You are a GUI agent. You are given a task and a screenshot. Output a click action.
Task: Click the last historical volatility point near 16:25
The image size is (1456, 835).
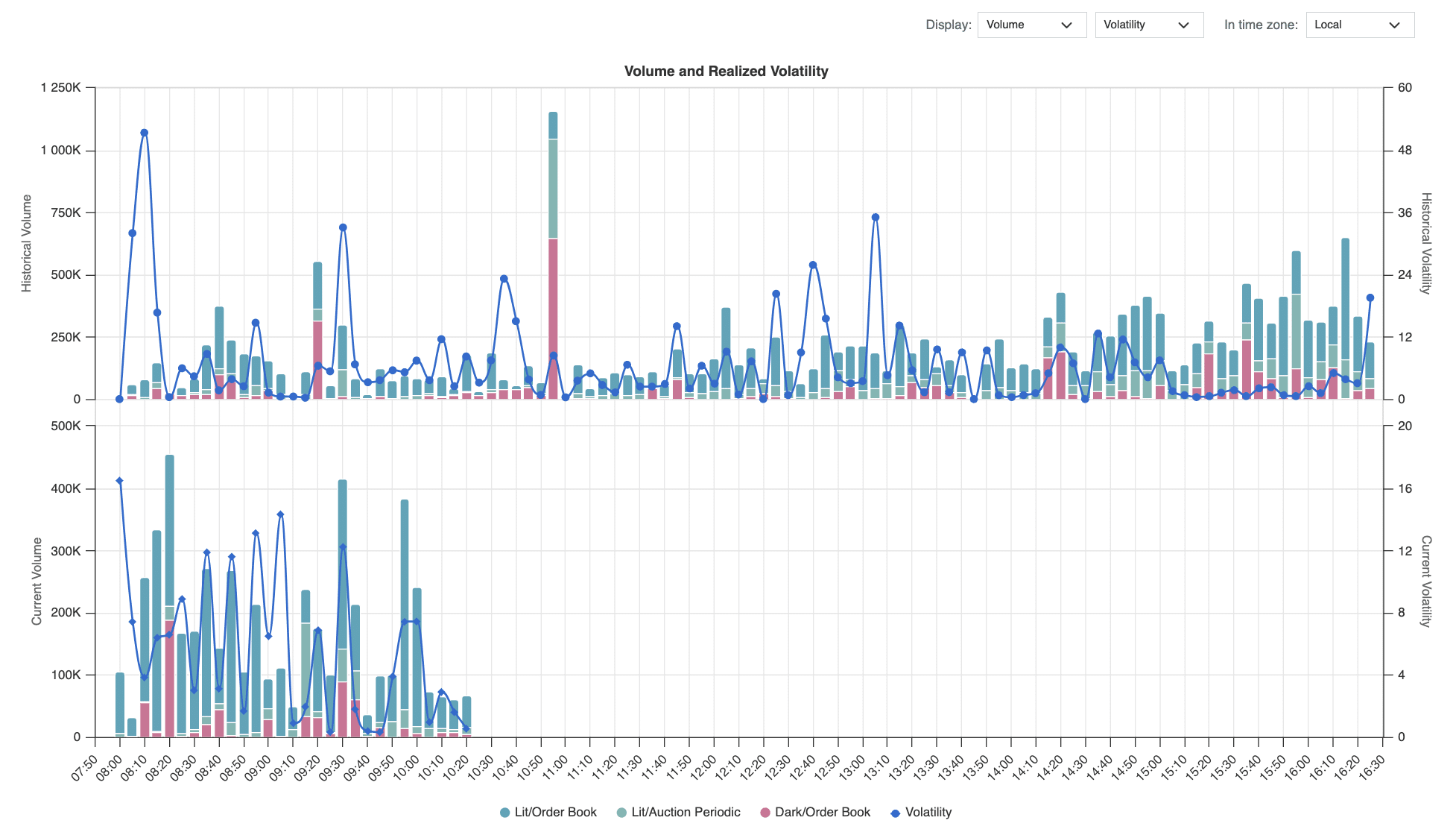(1370, 297)
